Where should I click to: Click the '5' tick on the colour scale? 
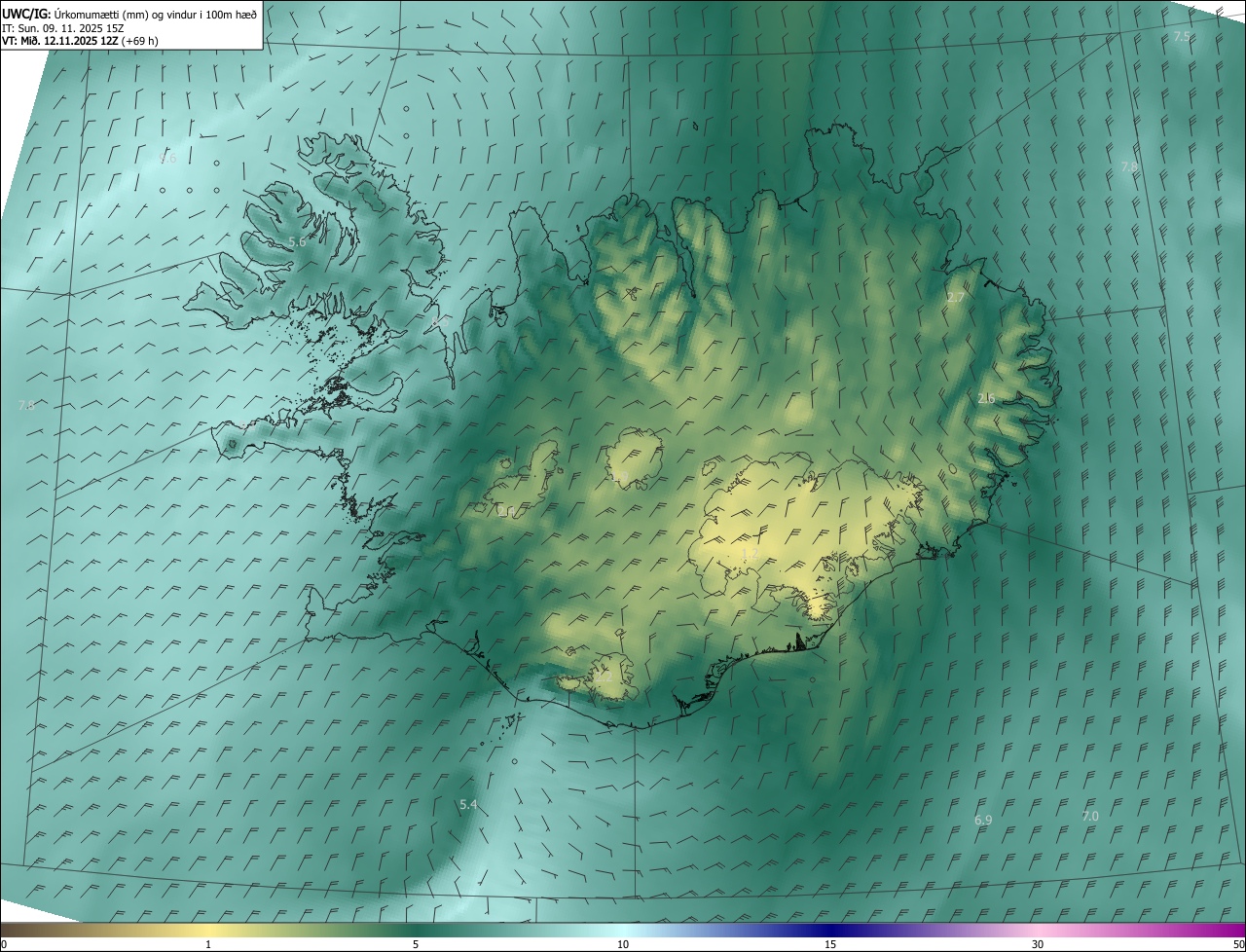pos(416,945)
